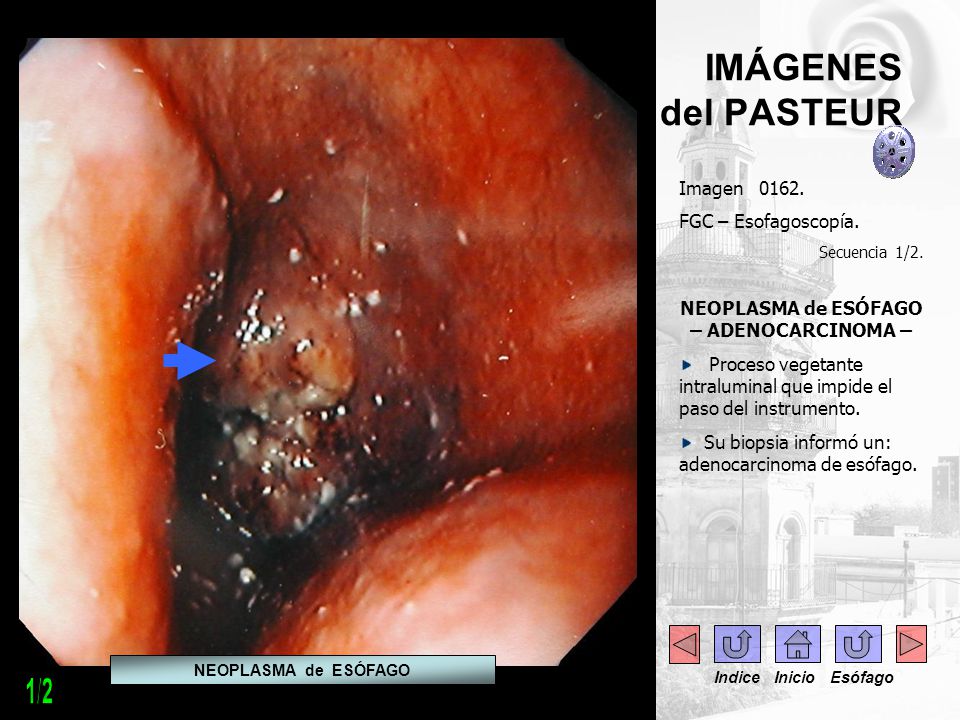Select the text 'FGC – Esofagoscopía.'

(768, 221)
